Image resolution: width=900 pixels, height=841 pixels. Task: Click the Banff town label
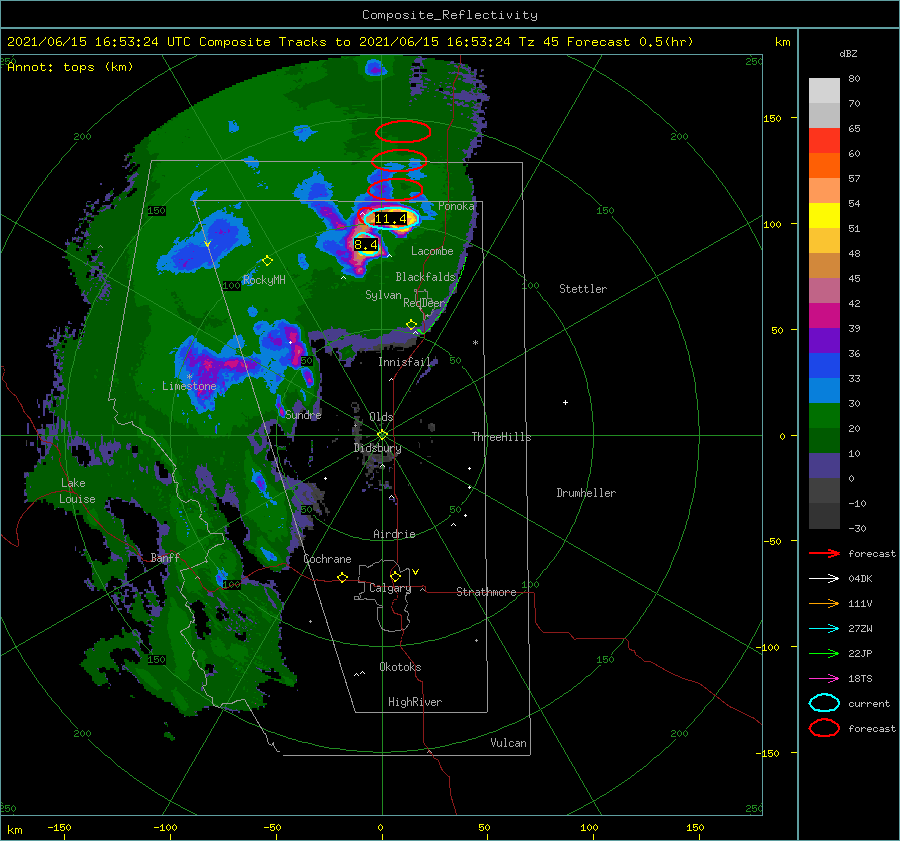pyautogui.click(x=165, y=557)
